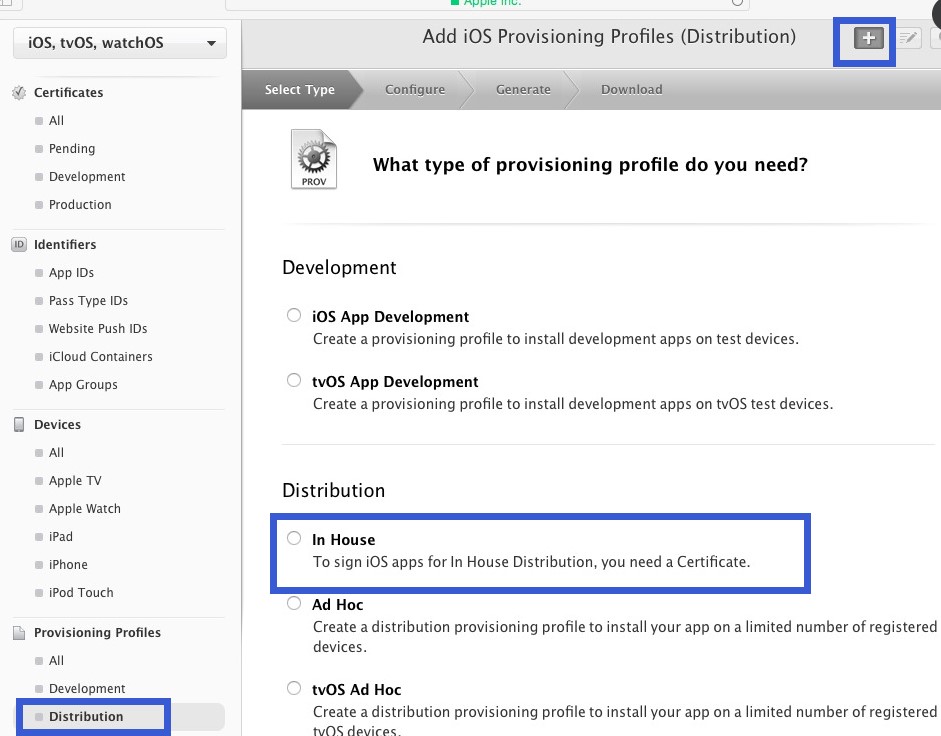Click the Identifiers ID icon
This screenshot has height=736, width=941.
tap(19, 245)
